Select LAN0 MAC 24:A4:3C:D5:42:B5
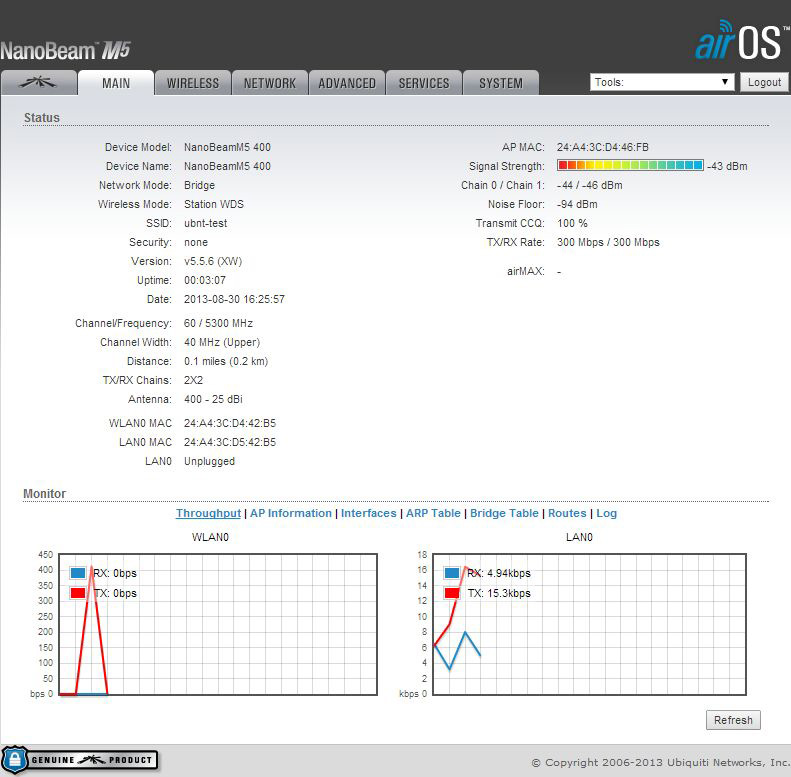This screenshot has height=777, width=791. pyautogui.click(x=230, y=442)
